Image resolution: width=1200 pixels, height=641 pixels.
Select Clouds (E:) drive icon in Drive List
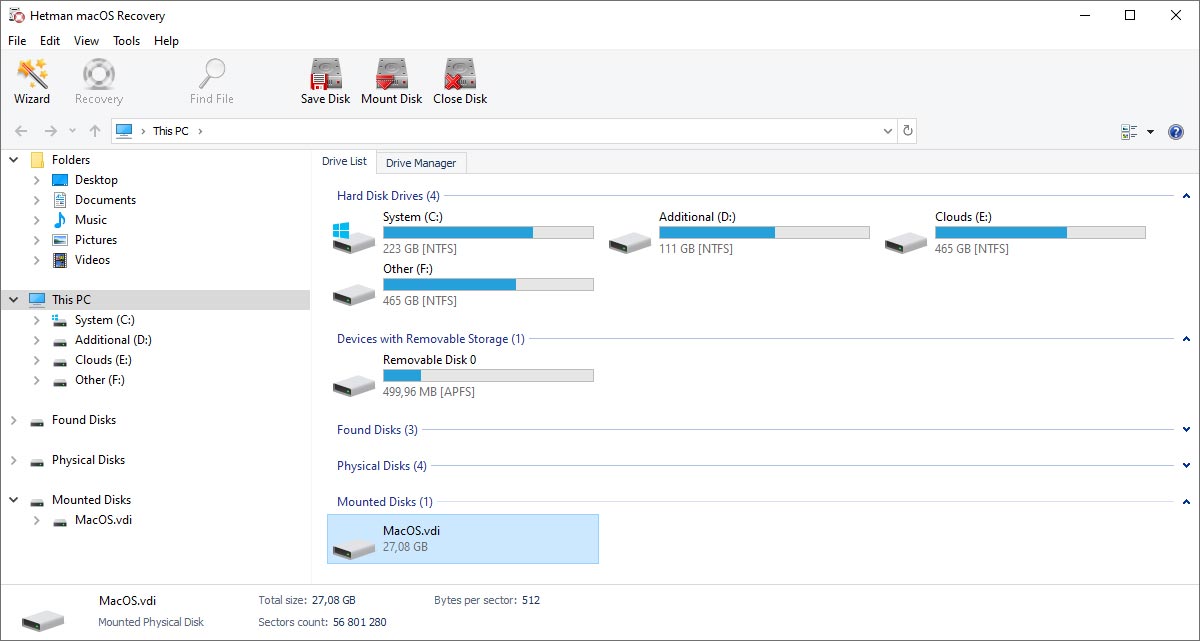coord(906,242)
